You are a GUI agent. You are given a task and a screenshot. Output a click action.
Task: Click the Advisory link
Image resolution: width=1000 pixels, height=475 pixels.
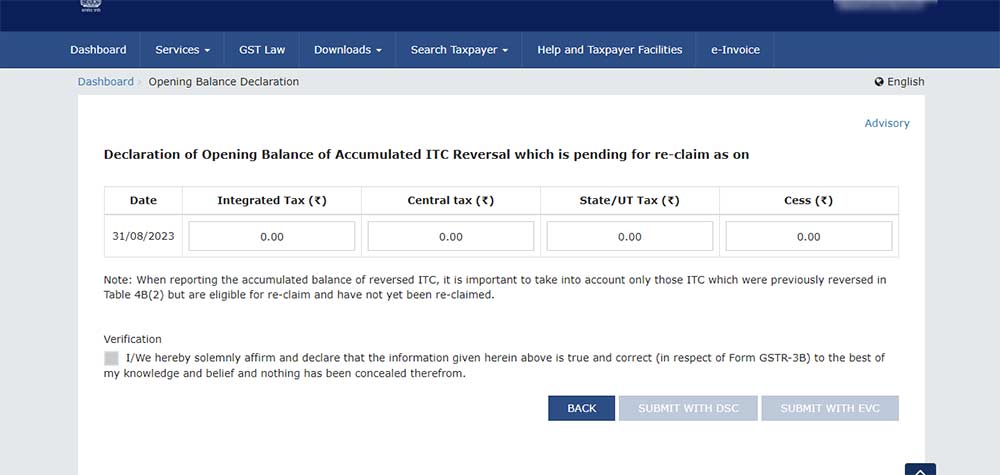point(886,123)
